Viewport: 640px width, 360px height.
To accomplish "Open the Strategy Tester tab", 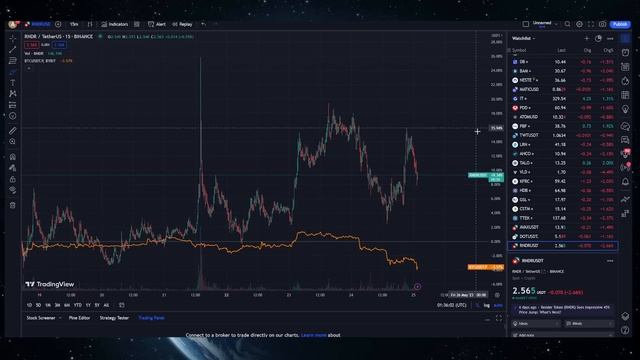I will click(114, 318).
